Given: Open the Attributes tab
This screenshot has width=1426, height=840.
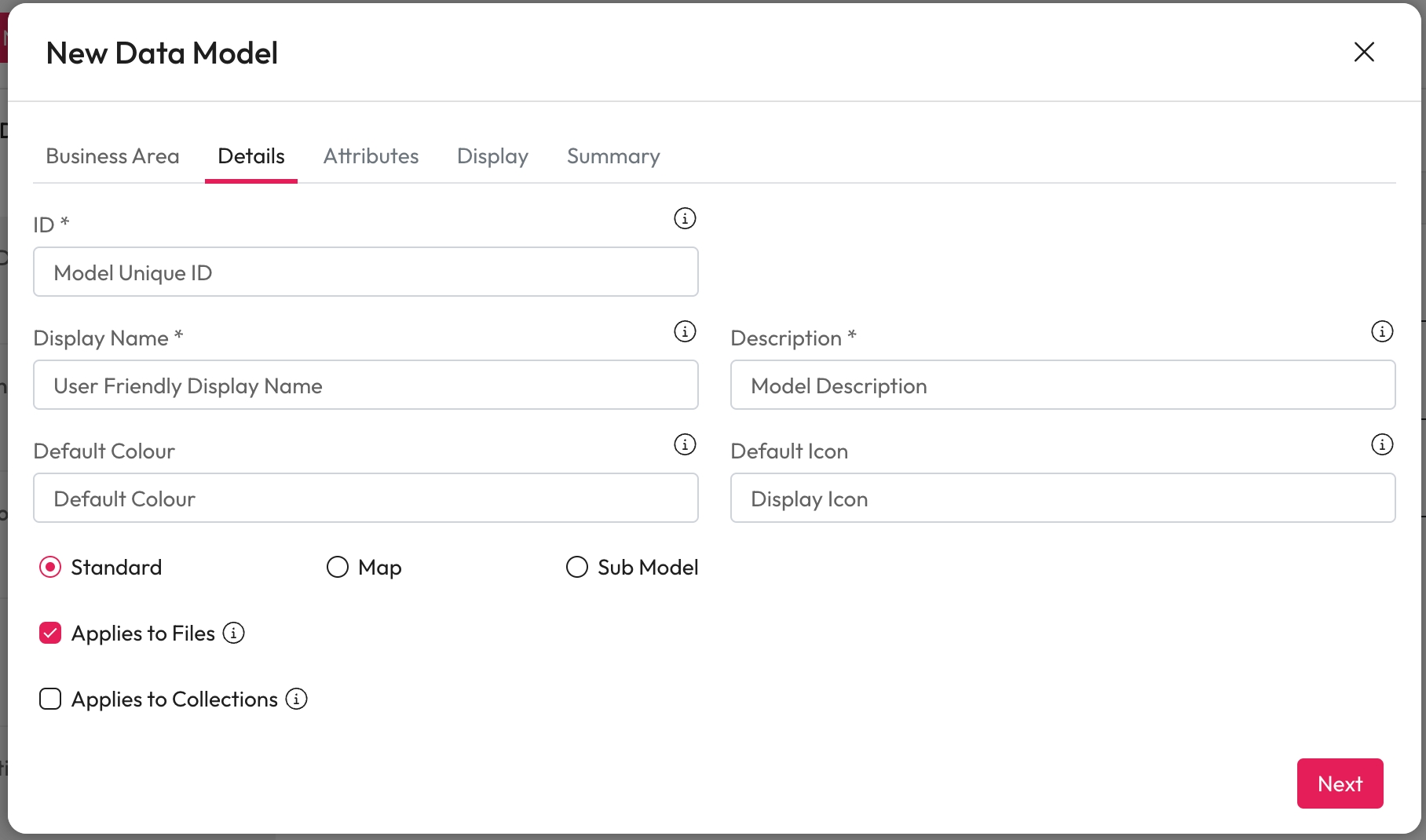Looking at the screenshot, I should pyautogui.click(x=371, y=156).
